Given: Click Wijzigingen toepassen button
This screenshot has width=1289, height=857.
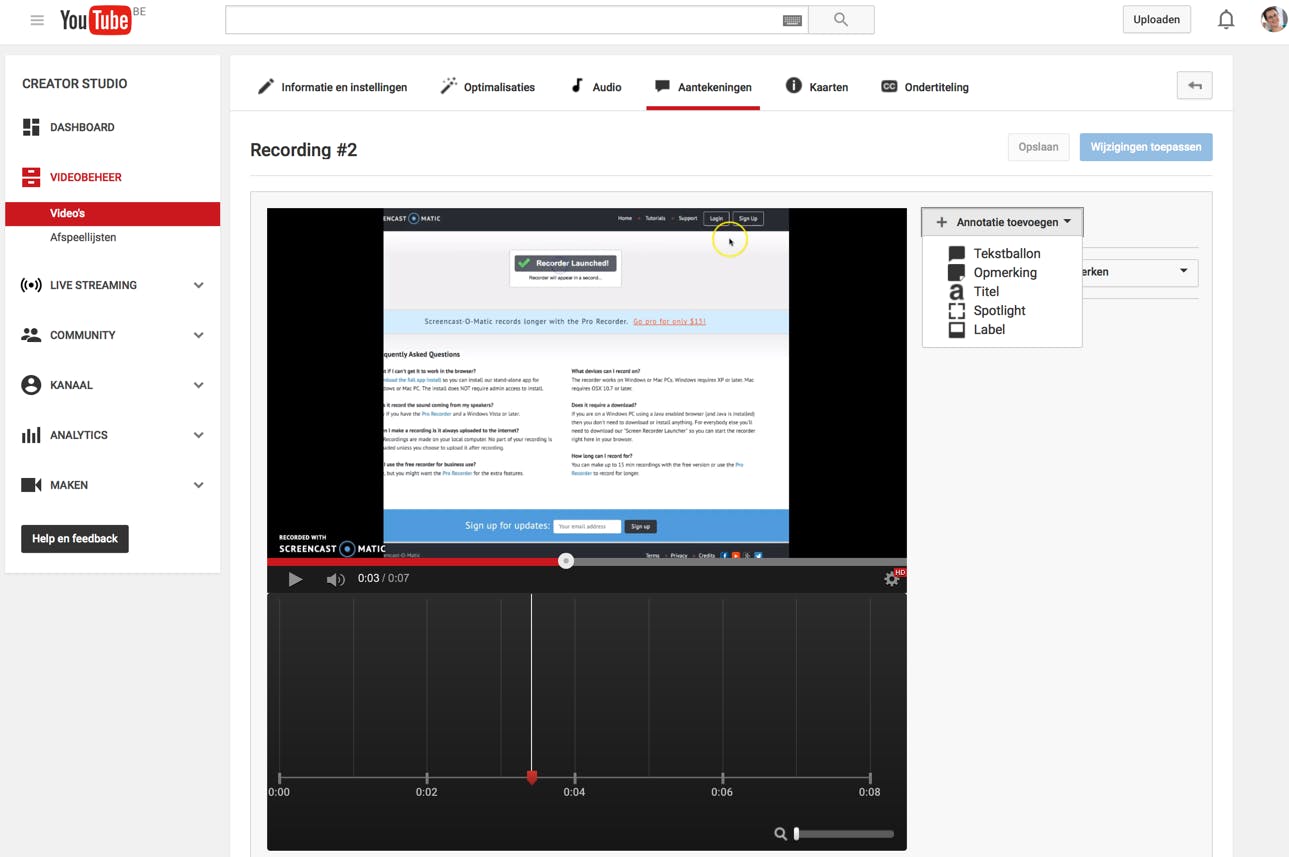Looking at the screenshot, I should coord(1146,147).
